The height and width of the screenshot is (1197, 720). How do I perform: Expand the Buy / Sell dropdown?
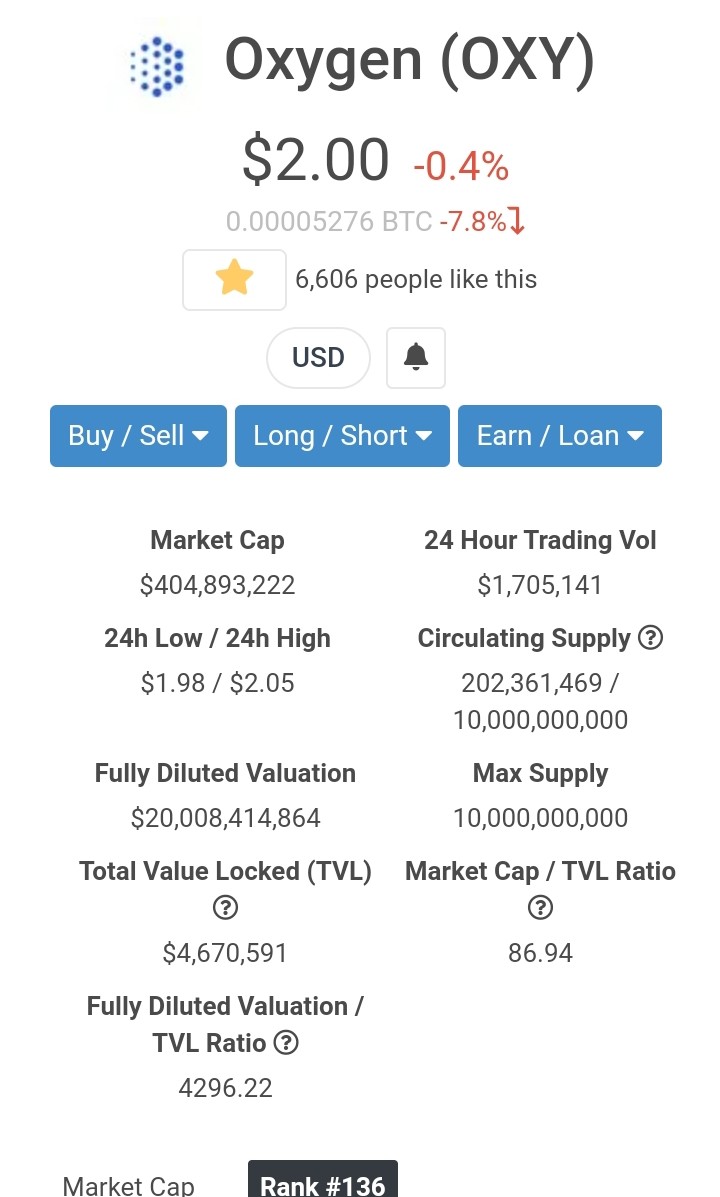(138, 436)
